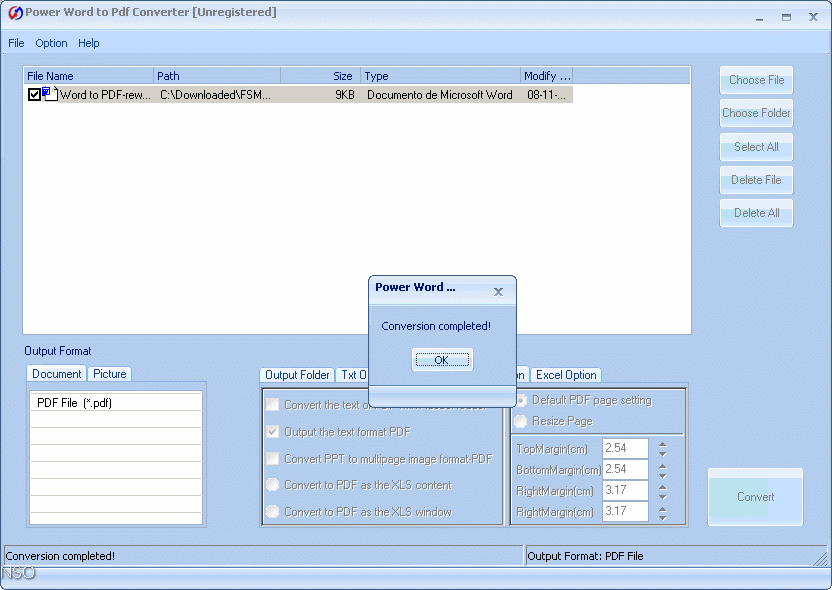
Task: Toggle Output the text format PDF
Action: (273, 432)
